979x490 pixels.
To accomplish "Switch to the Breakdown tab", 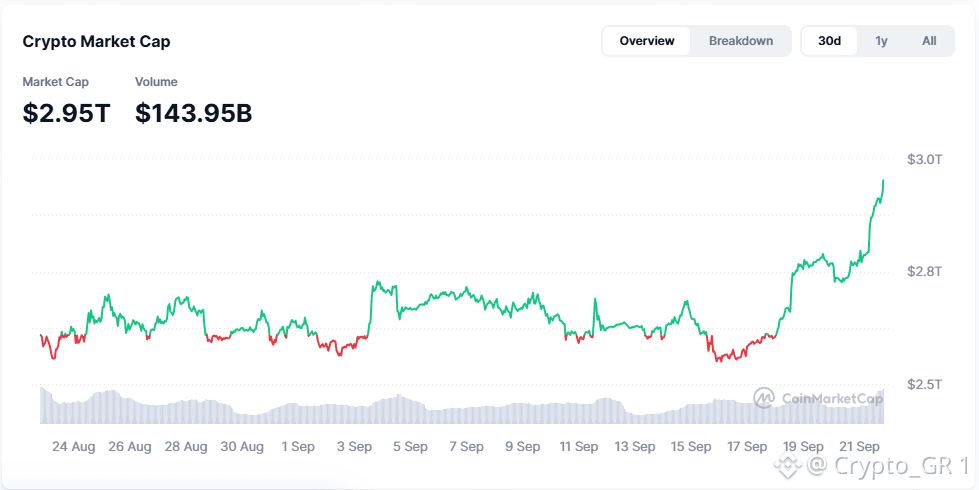I will [x=741, y=41].
